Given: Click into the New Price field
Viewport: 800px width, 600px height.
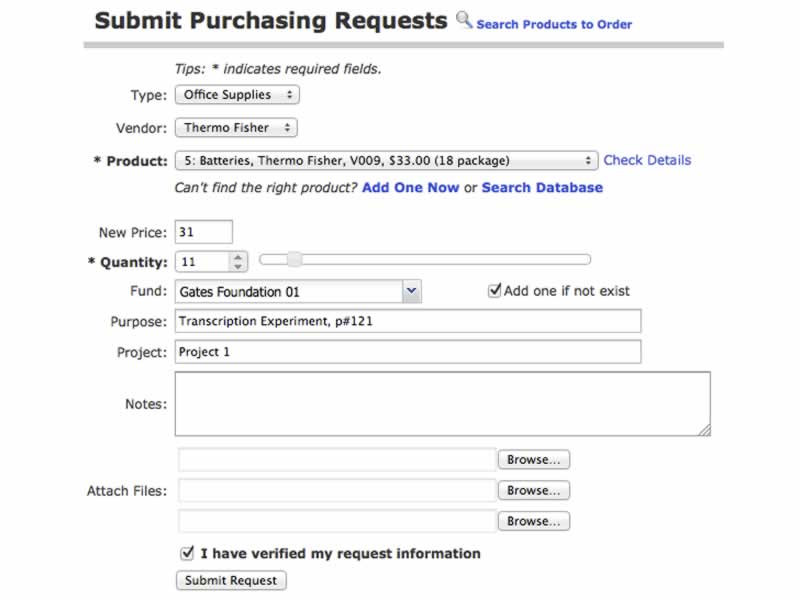Looking at the screenshot, I should point(204,232).
